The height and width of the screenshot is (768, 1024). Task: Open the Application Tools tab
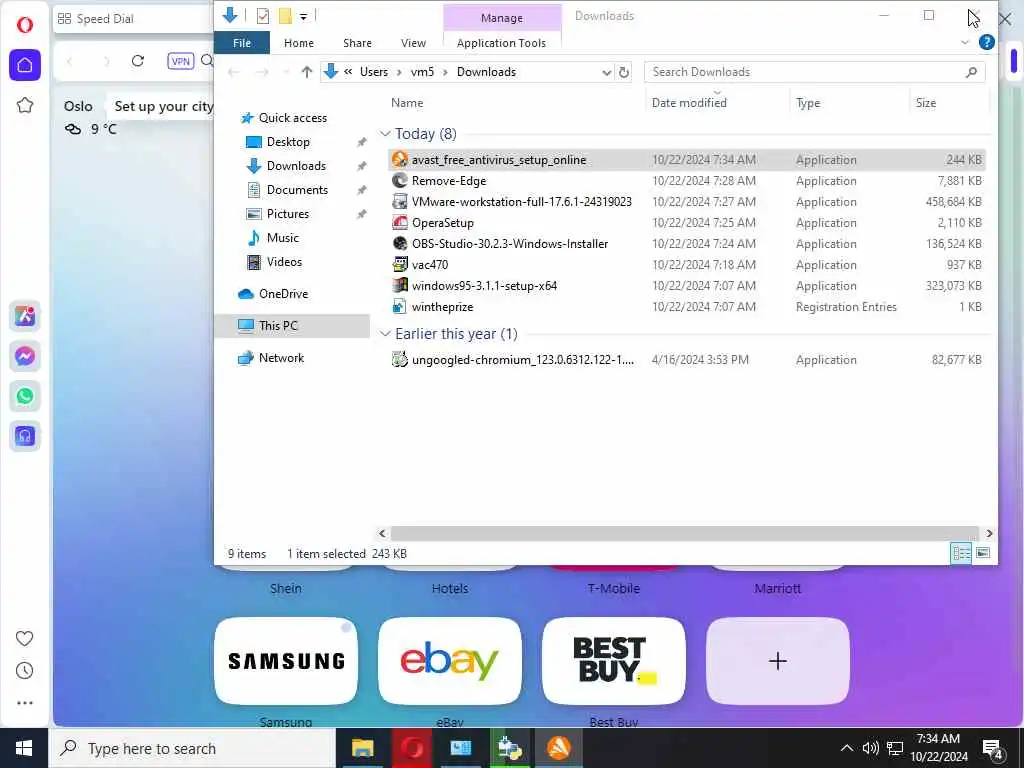click(501, 42)
